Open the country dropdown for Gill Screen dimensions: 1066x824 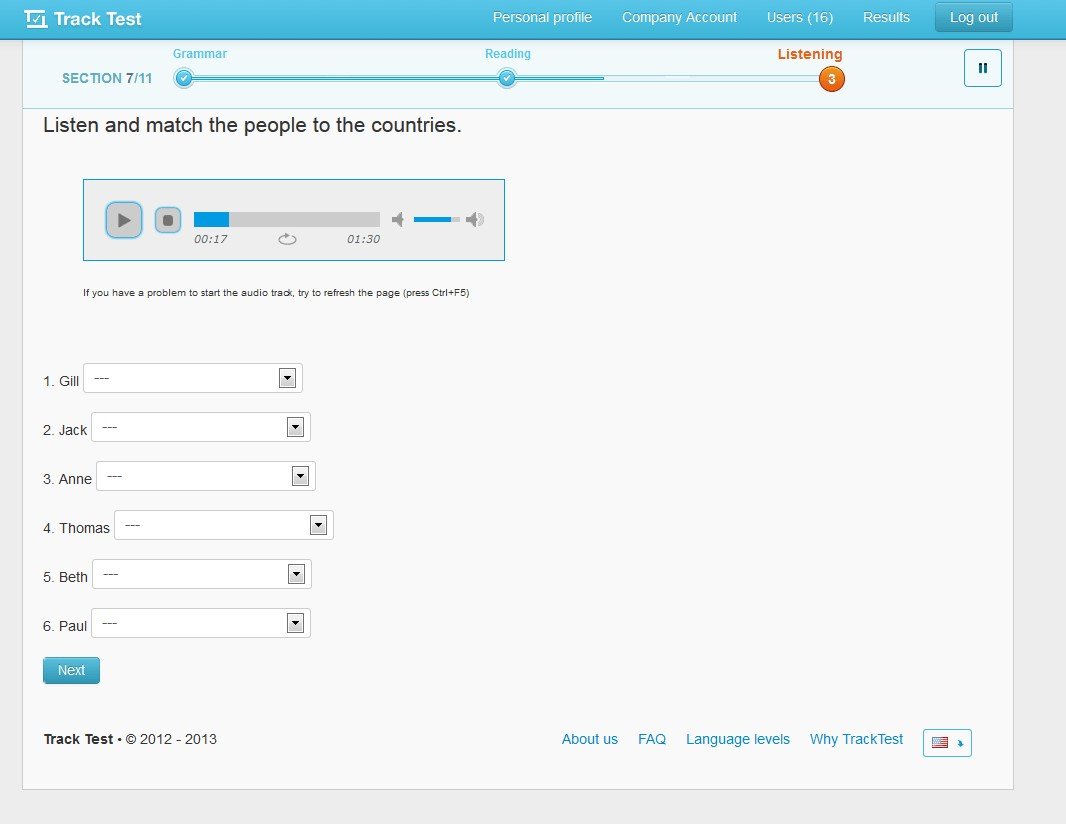tap(193, 378)
